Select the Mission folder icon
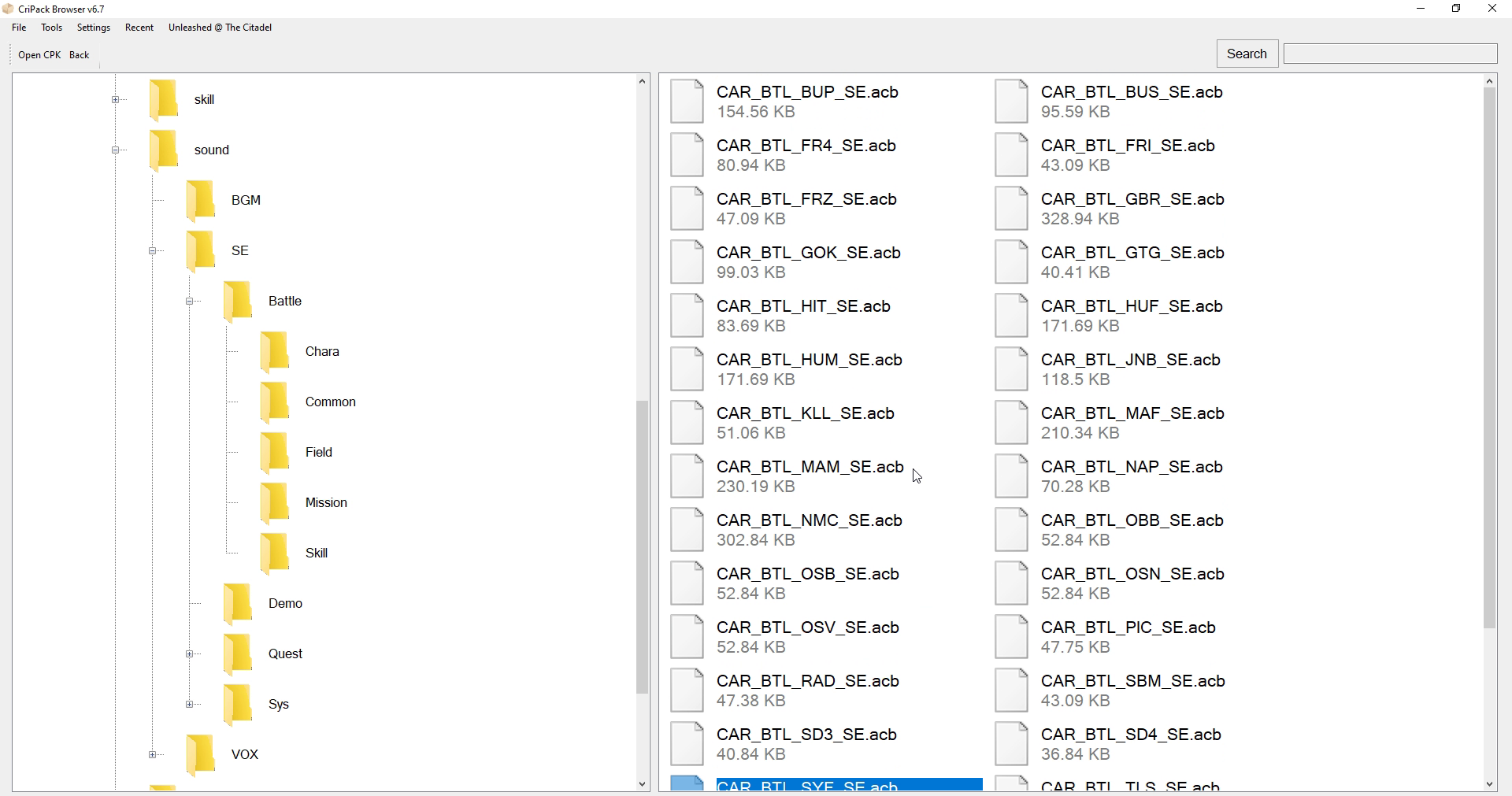Screen dimensions: 1512x796 [275, 502]
